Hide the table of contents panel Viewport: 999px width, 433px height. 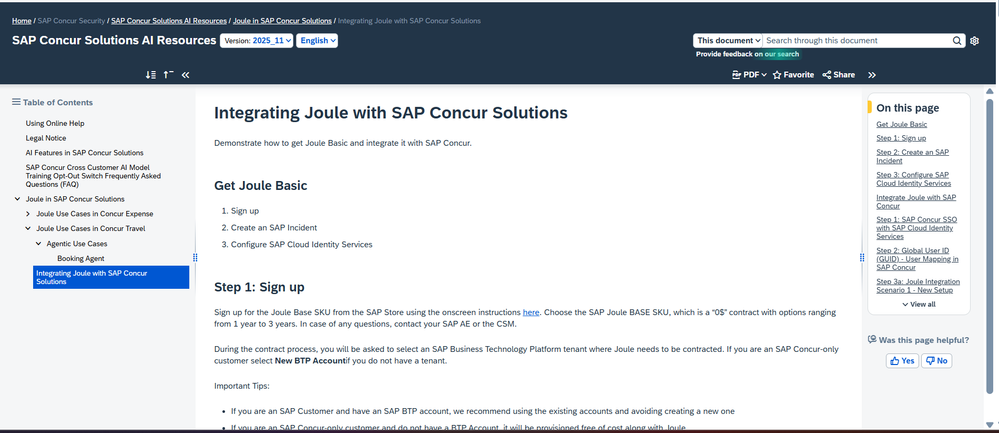point(185,75)
